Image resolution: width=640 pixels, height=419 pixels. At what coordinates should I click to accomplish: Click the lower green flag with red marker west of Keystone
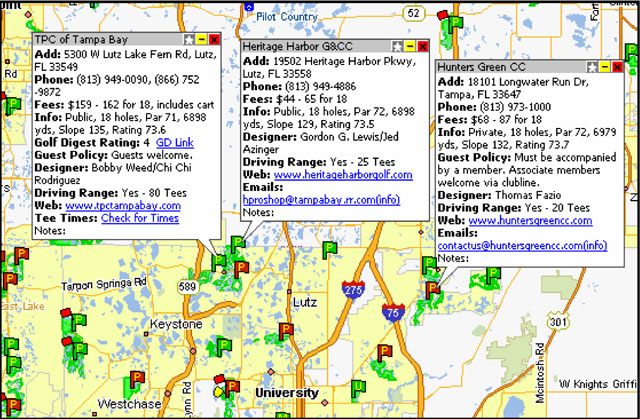pyautogui.click(x=79, y=351)
